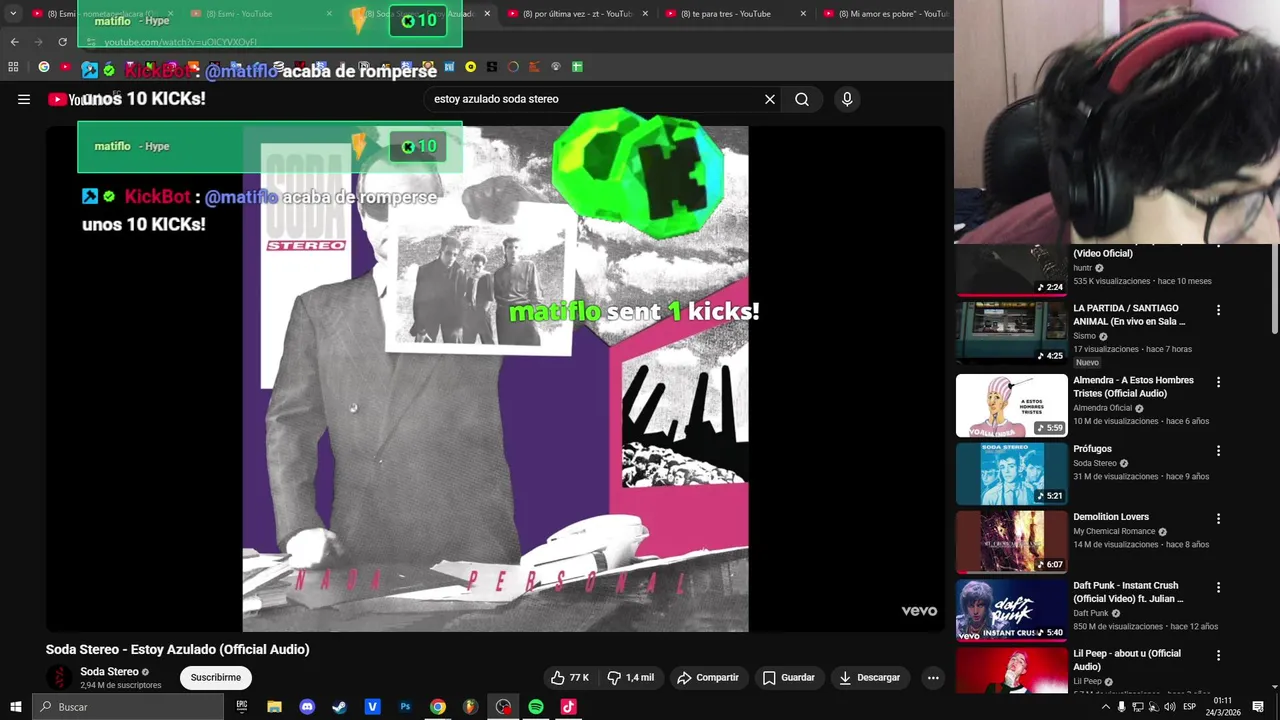Click the My Chemical Romance channel name

[x=1114, y=531]
